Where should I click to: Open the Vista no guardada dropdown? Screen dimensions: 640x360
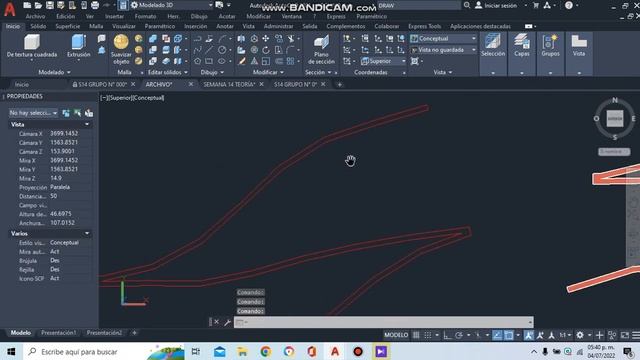tap(443, 50)
